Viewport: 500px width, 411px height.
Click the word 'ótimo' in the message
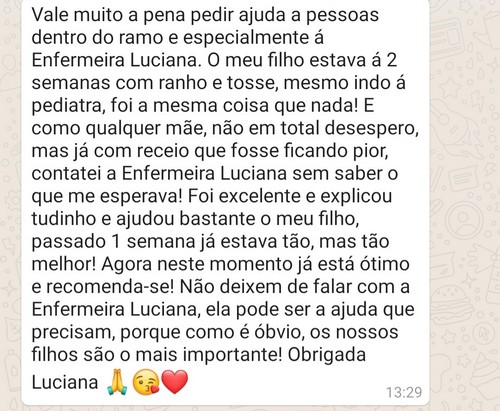(x=385, y=264)
